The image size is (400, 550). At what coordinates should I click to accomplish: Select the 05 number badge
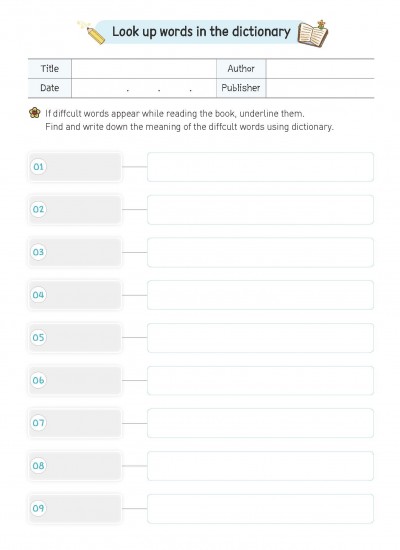click(38, 337)
